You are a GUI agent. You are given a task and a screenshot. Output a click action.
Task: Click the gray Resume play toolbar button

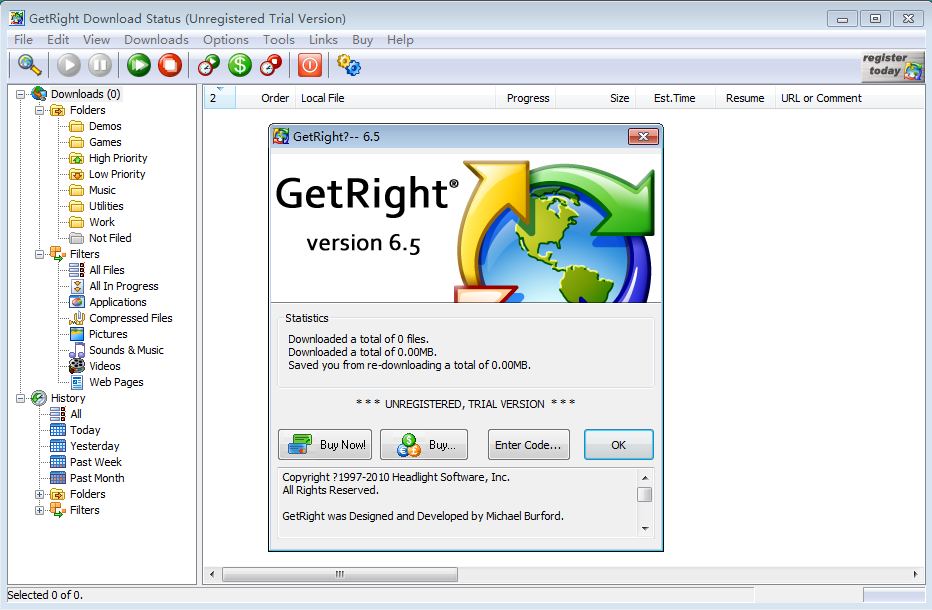pyautogui.click(x=69, y=65)
